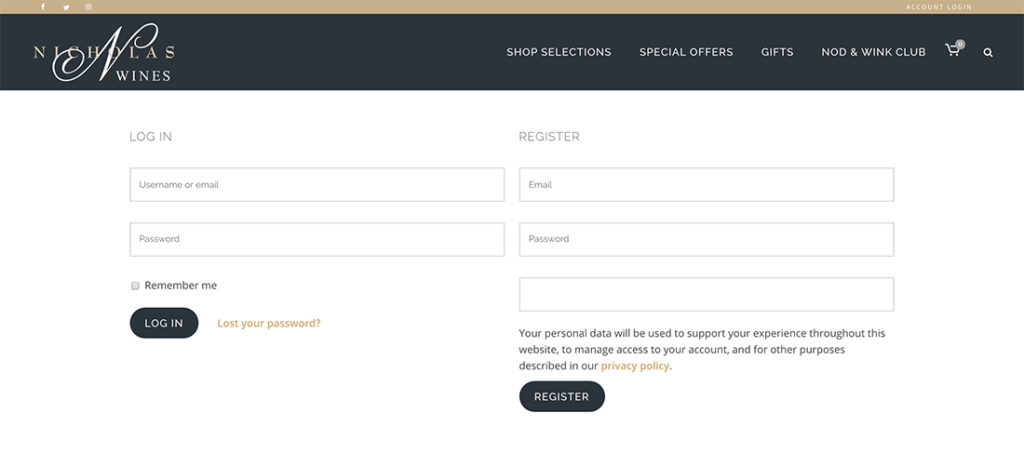Focus the Username or email field
The height and width of the screenshot is (453, 1024).
coord(316,185)
